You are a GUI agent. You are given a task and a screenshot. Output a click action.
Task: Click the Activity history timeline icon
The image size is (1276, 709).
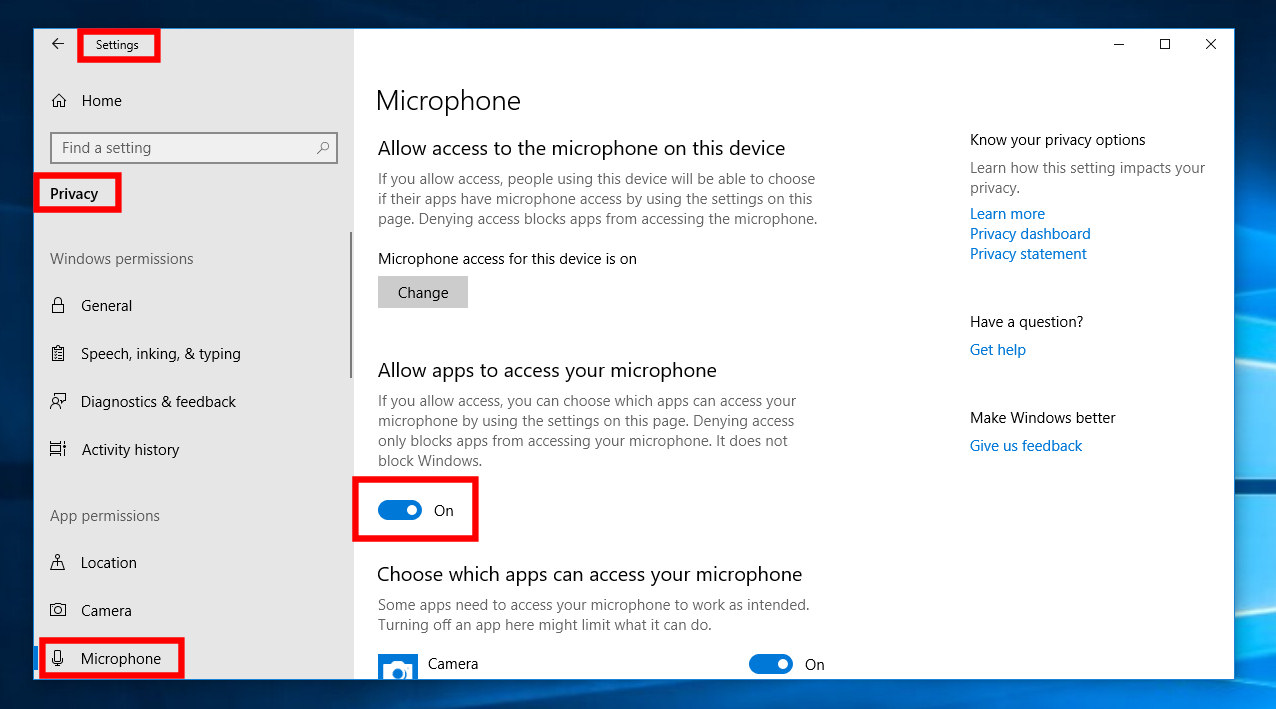pyautogui.click(x=59, y=450)
